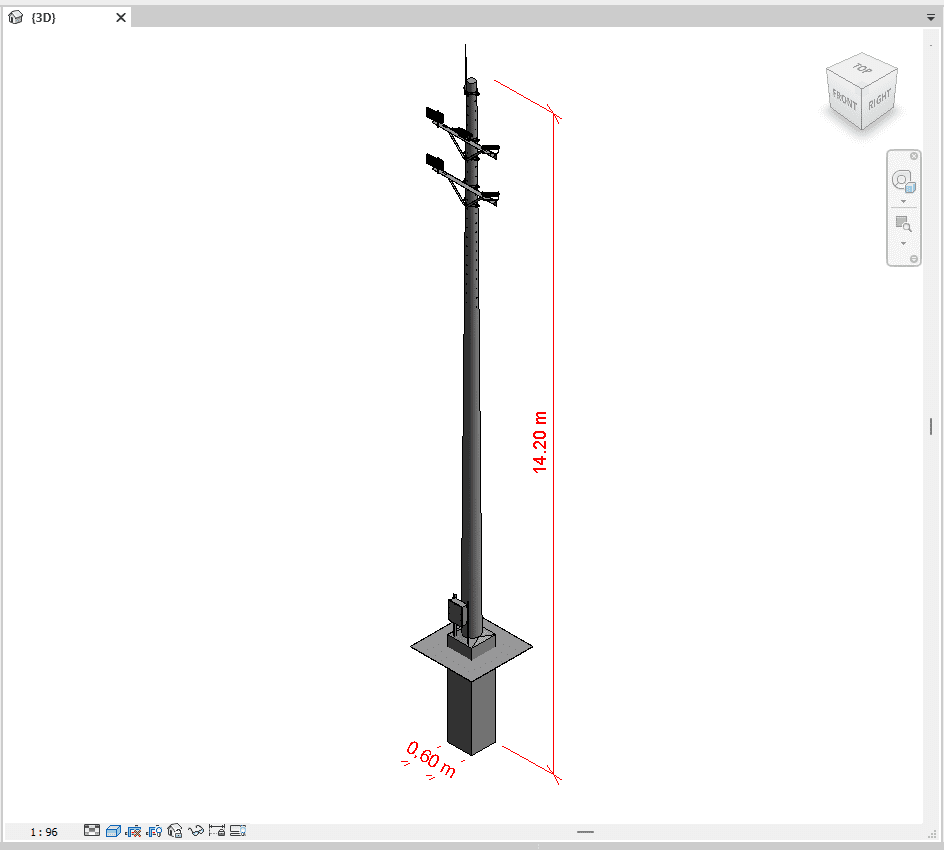Expand the Zoom options dropdown arrow
This screenshot has width=944, height=850.
[x=903, y=243]
